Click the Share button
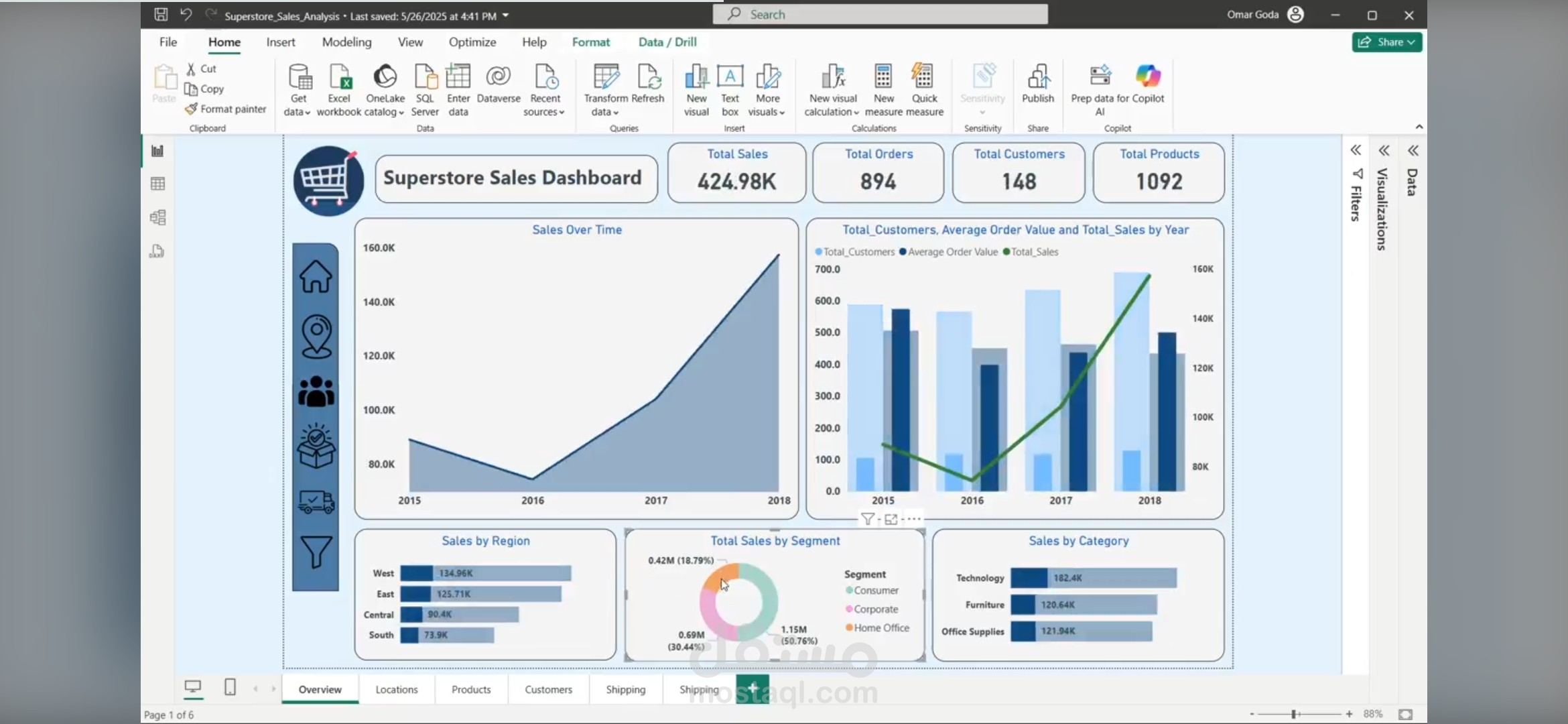The width and height of the screenshot is (1568, 724). [1386, 42]
